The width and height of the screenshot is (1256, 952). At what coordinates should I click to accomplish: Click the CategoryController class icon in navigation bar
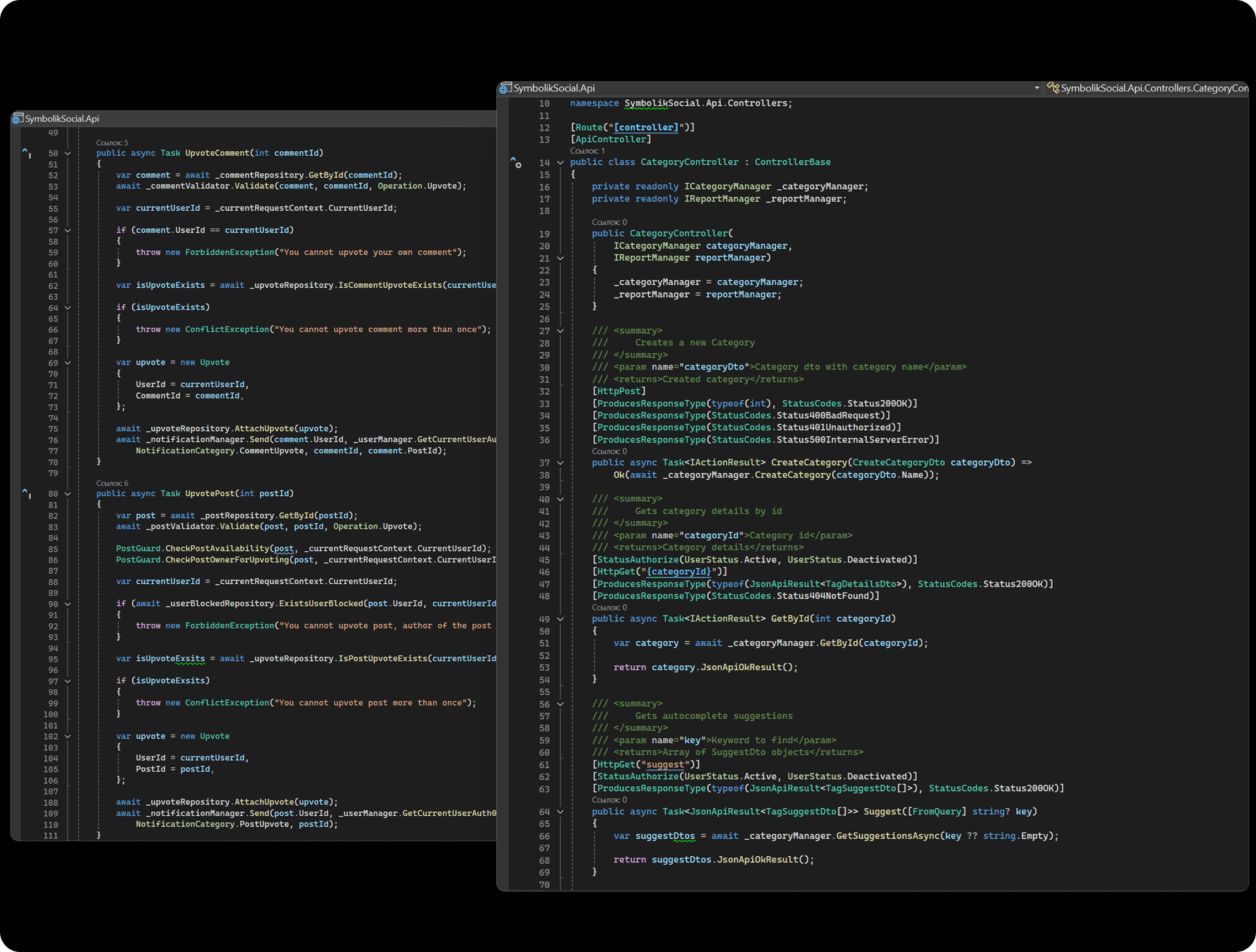click(x=1053, y=88)
